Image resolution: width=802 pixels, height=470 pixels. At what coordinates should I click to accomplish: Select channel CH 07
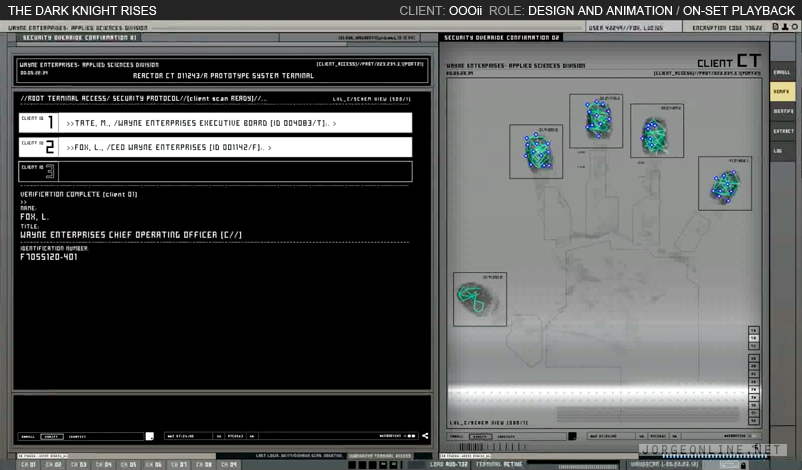point(179,464)
